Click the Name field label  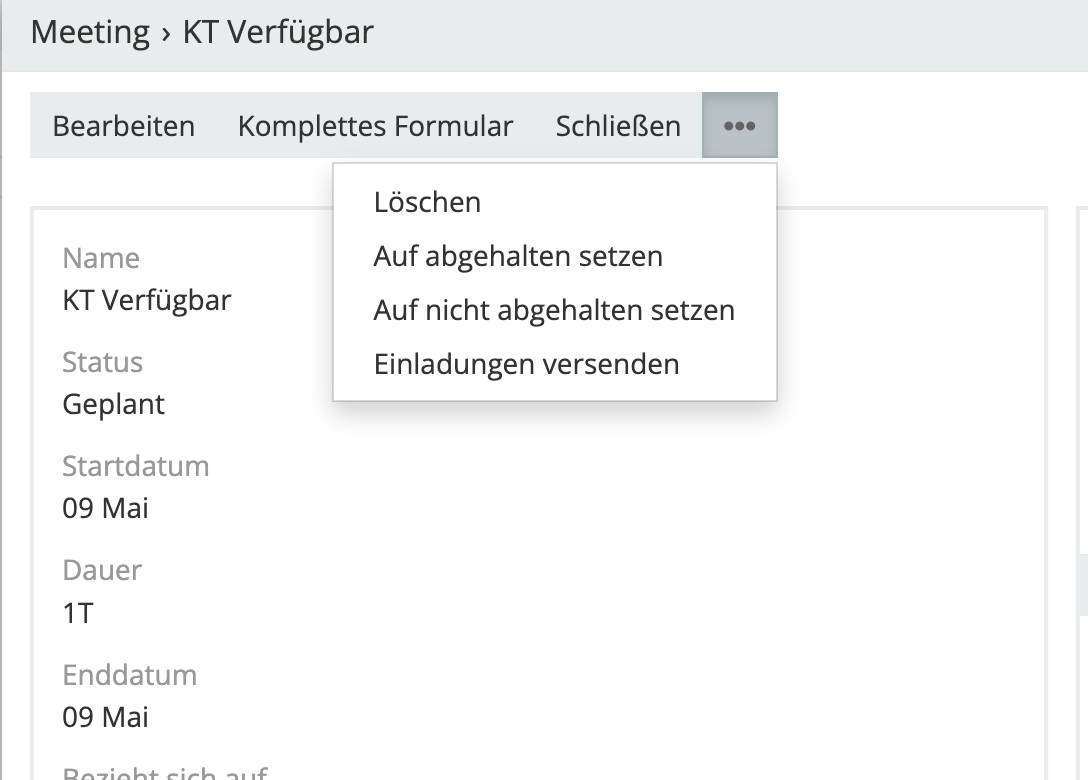click(101, 258)
